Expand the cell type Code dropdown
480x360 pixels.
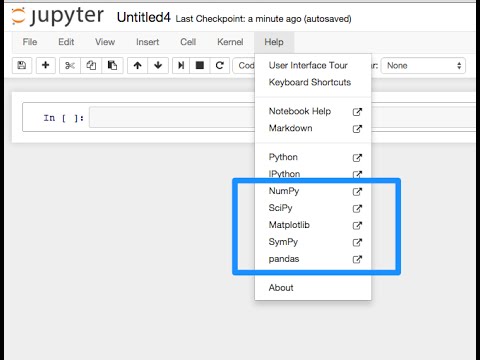point(244,65)
